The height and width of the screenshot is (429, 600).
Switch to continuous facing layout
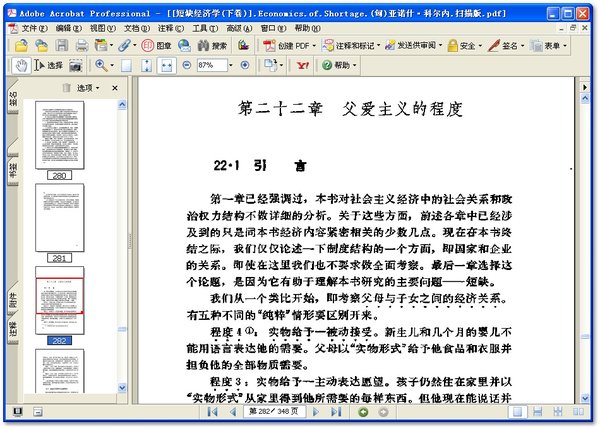558,412
